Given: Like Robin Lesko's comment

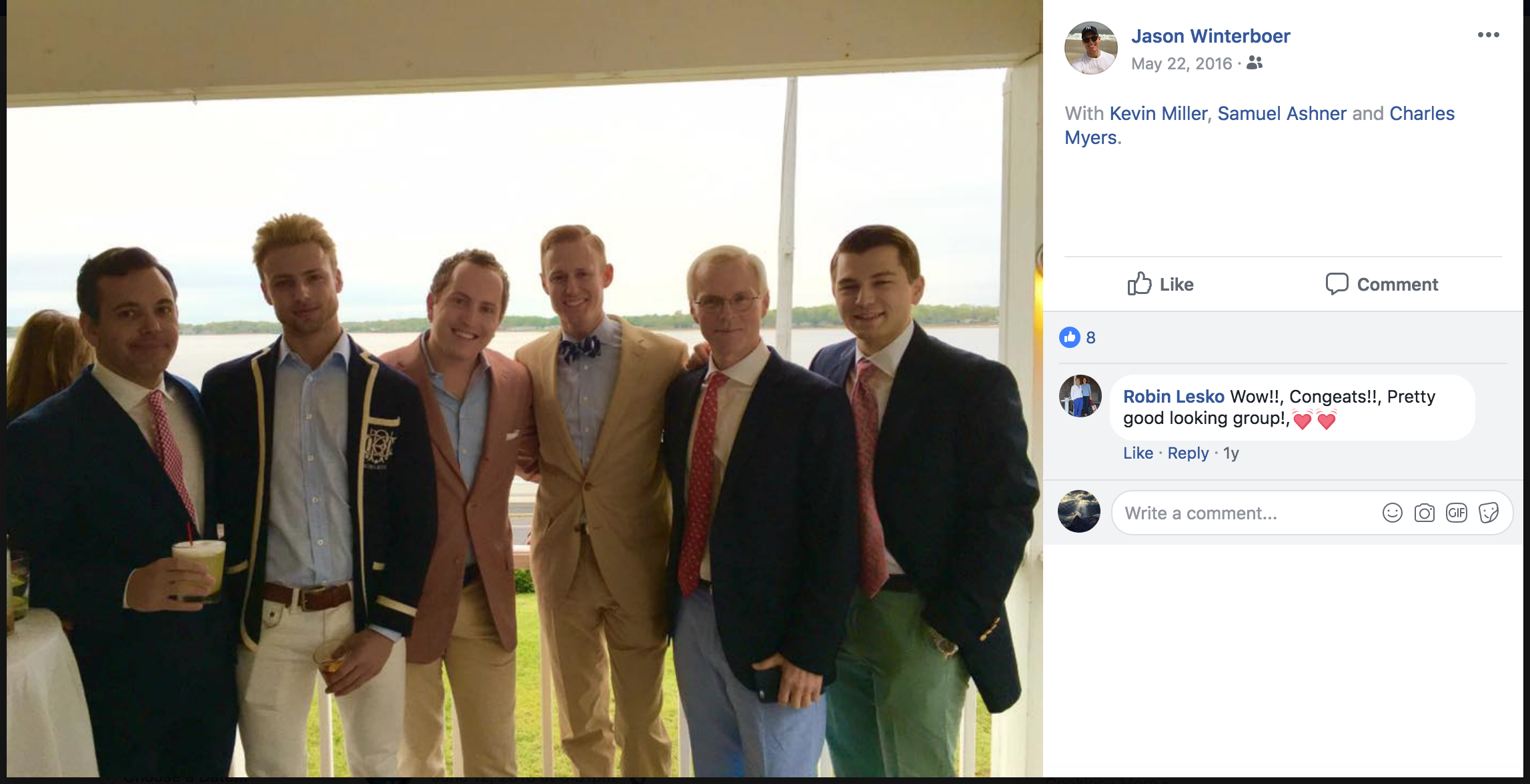Looking at the screenshot, I should click(1138, 453).
